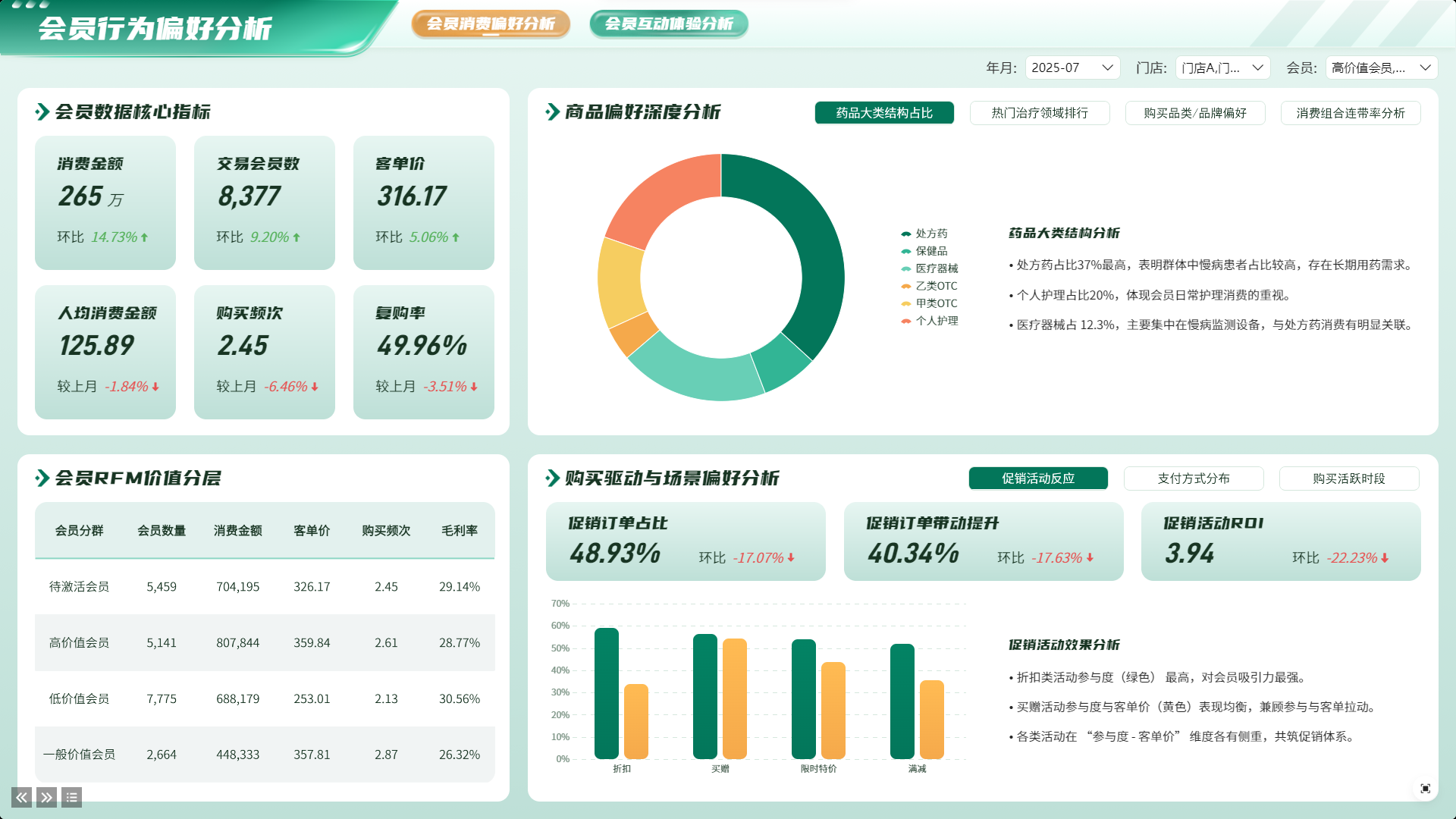Click the 购买活跃时段 button
Viewport: 1456px width, 819px height.
[1348, 479]
